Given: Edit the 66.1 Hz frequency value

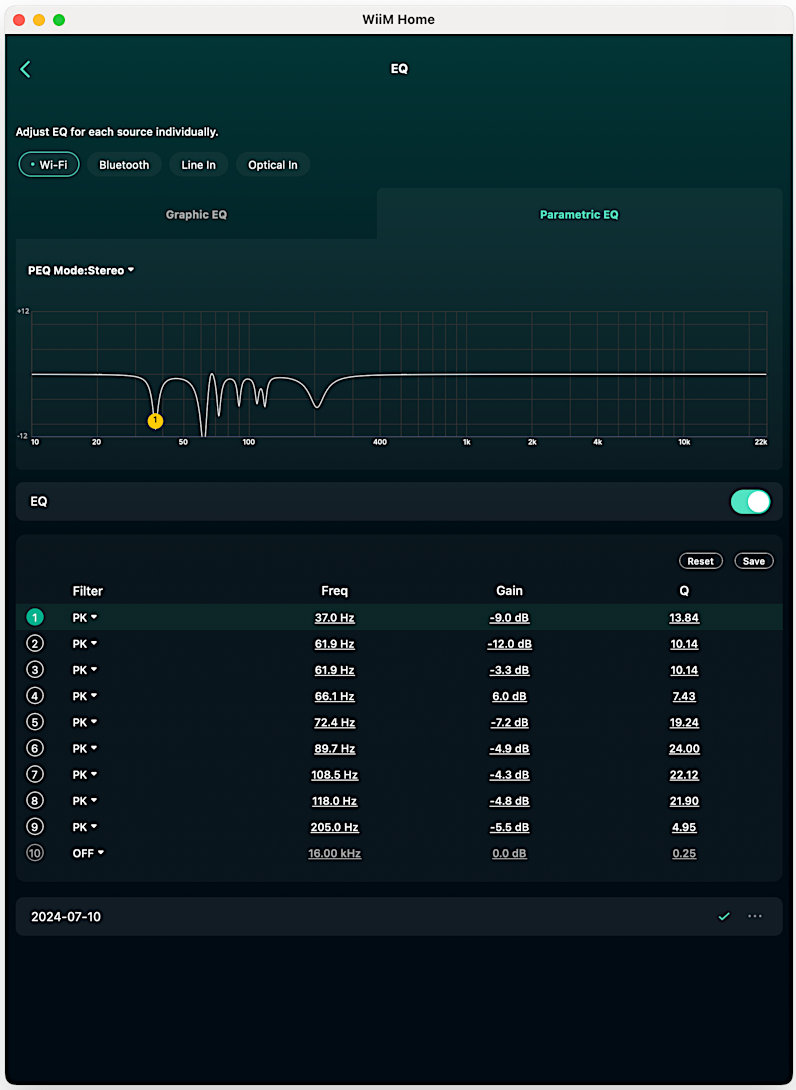Looking at the screenshot, I should pos(334,696).
